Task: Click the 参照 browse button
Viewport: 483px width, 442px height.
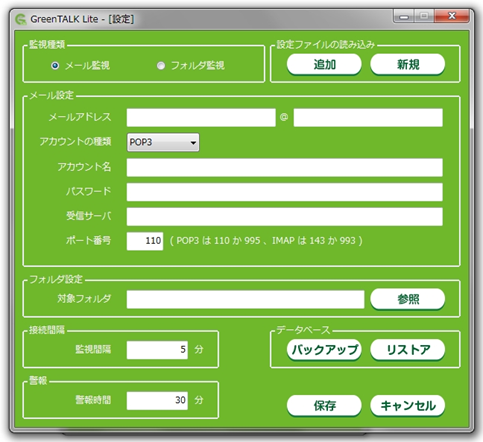Action: (407, 299)
